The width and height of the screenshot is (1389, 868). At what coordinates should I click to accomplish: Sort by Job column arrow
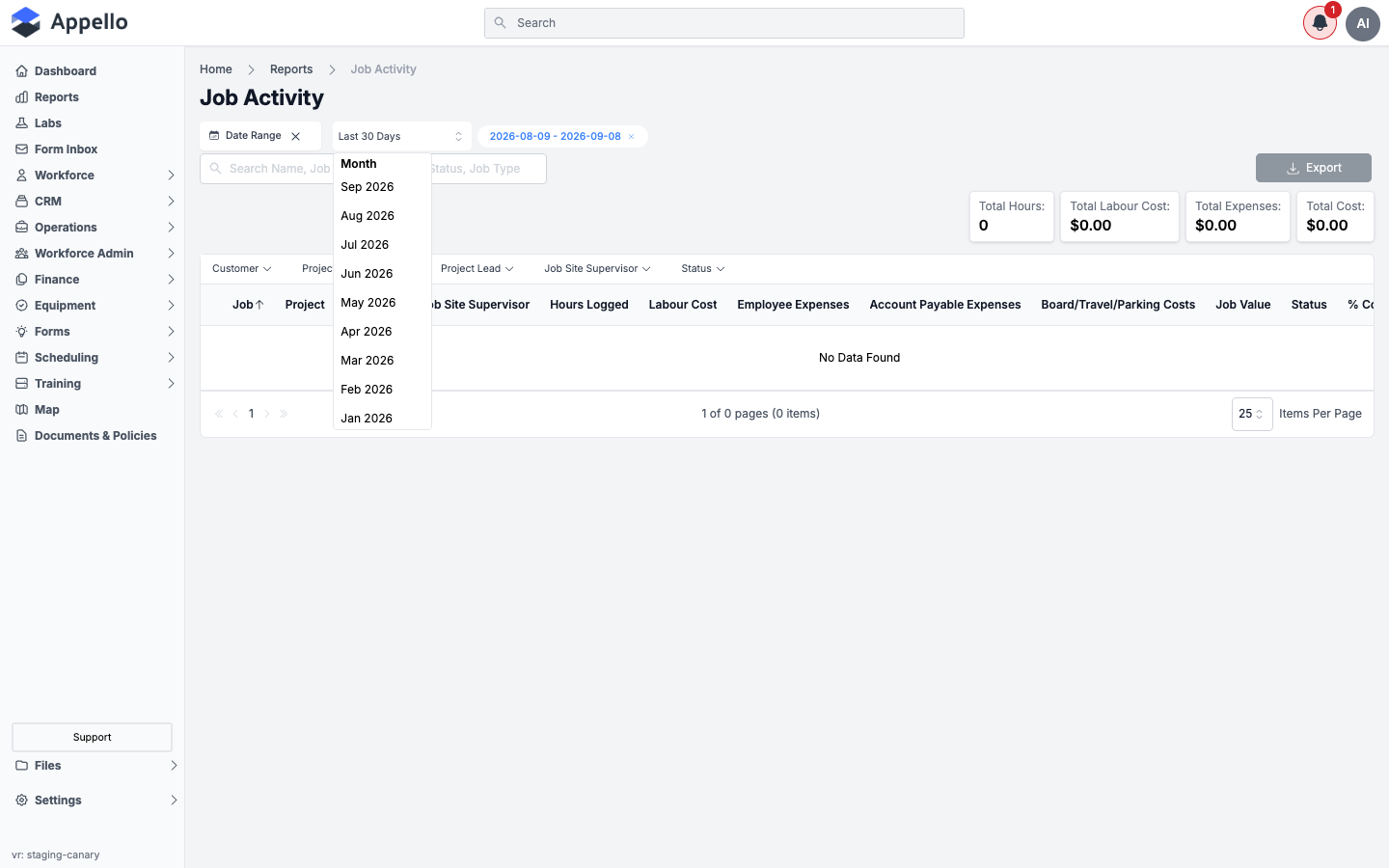[x=259, y=305]
